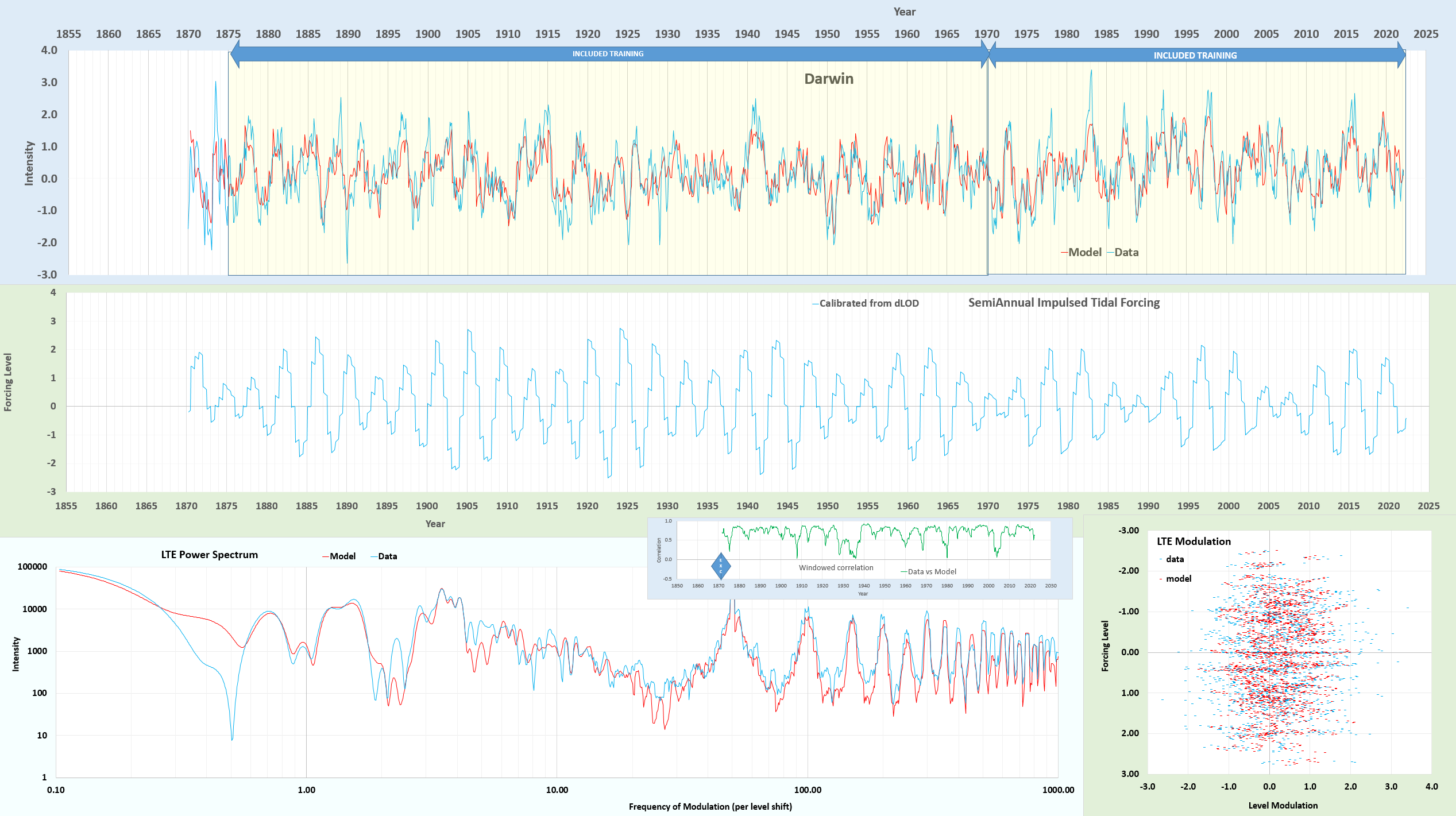Click INCLUDED TRAINING banner spanning 1970 to 2022
This screenshot has width=1456, height=816.
click(1196, 55)
